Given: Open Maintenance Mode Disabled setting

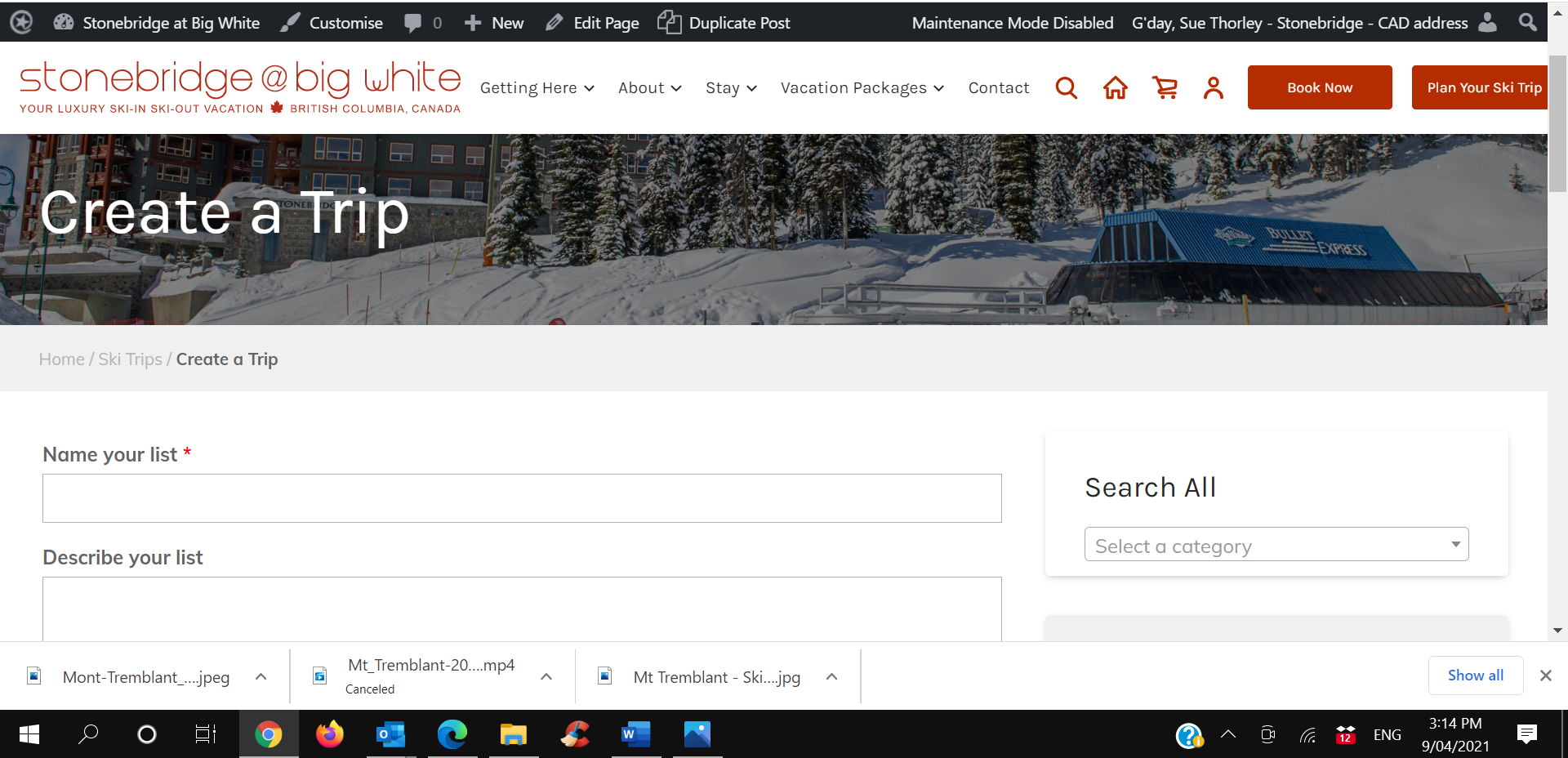Looking at the screenshot, I should pyautogui.click(x=1013, y=23).
